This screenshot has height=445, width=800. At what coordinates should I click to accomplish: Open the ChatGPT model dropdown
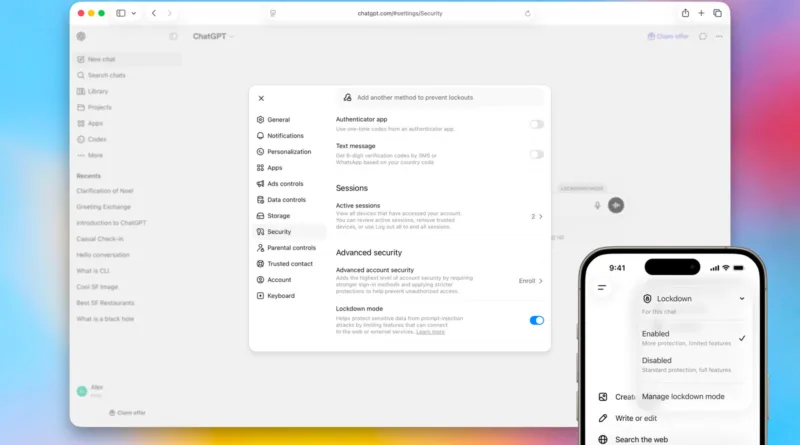[x=213, y=36]
